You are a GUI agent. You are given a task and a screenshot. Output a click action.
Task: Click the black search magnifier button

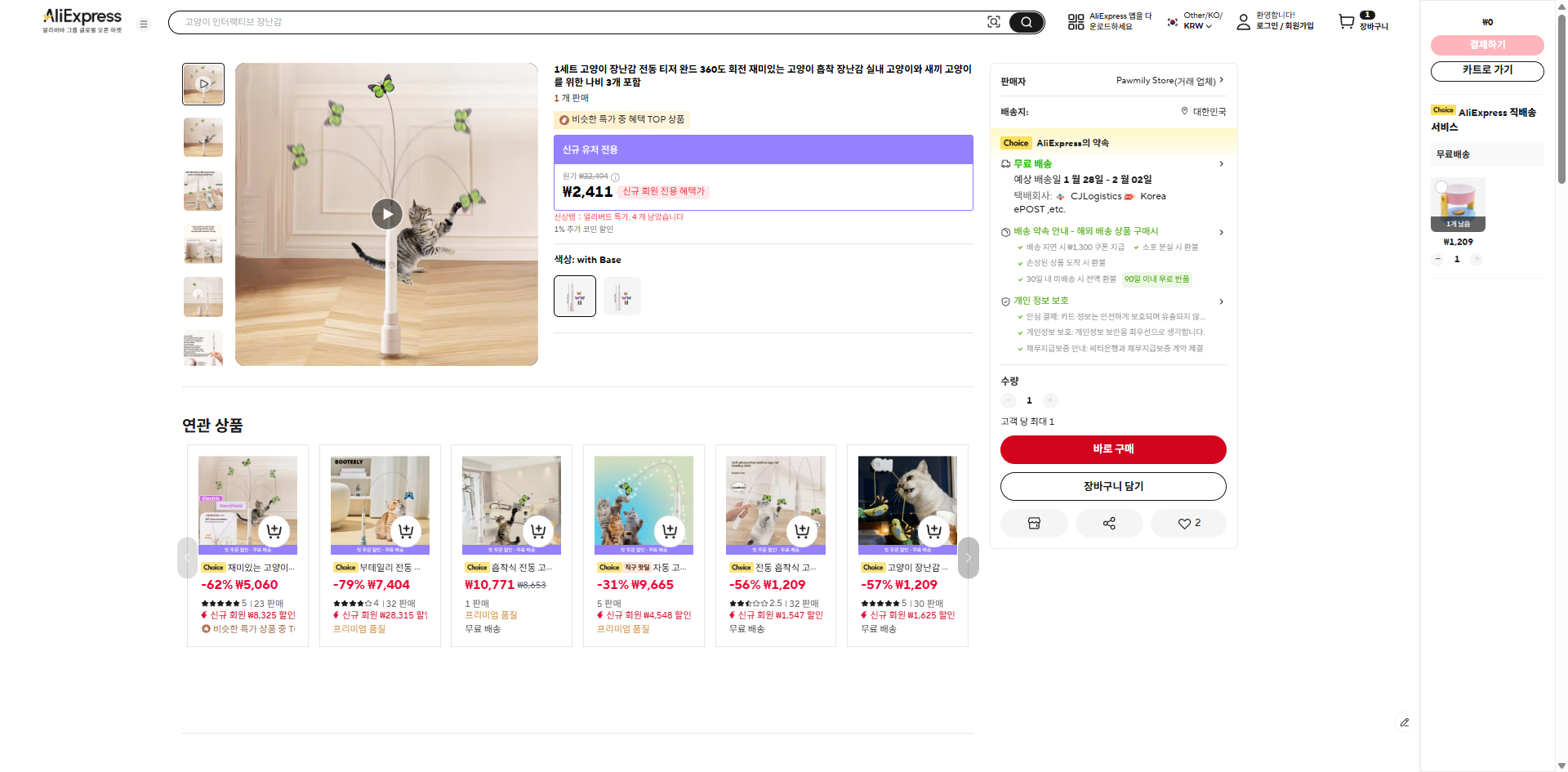pyautogui.click(x=1026, y=22)
